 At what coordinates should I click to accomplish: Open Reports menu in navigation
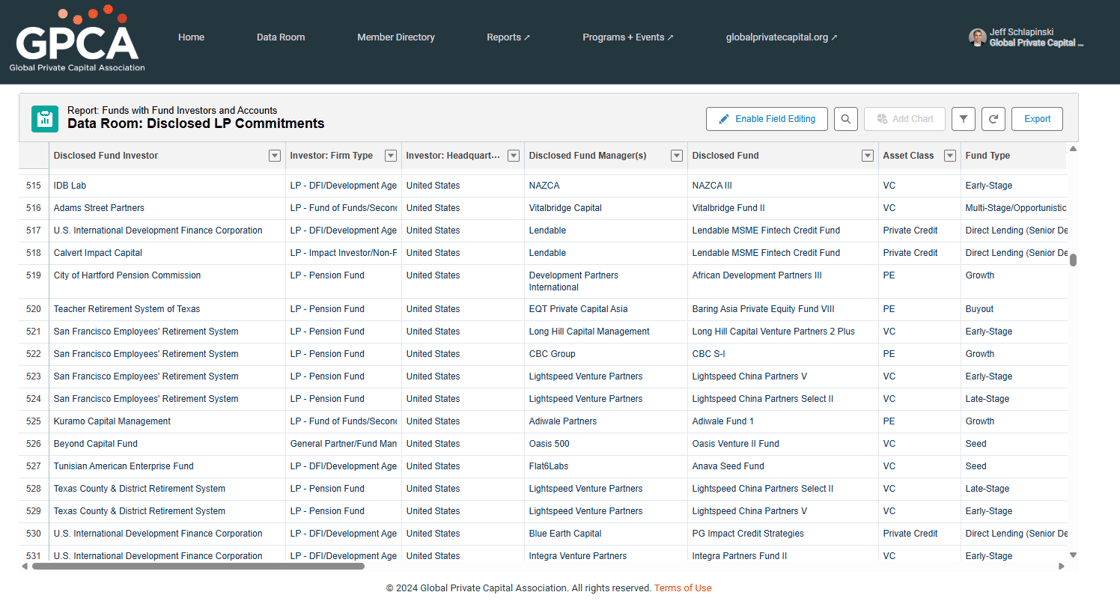point(508,37)
